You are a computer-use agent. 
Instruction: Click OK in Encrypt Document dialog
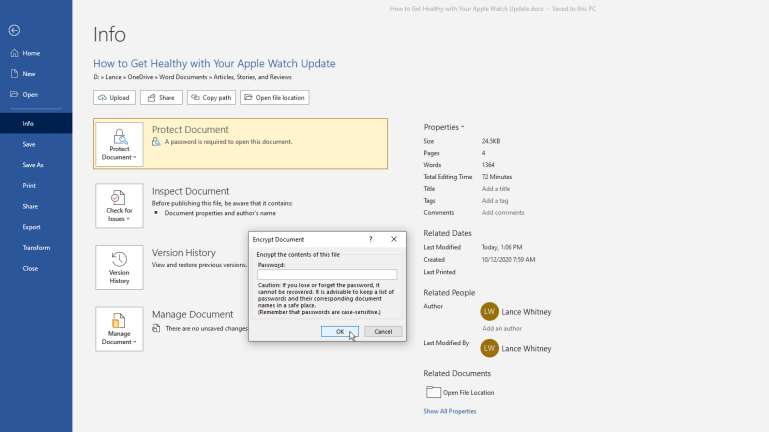click(340, 331)
